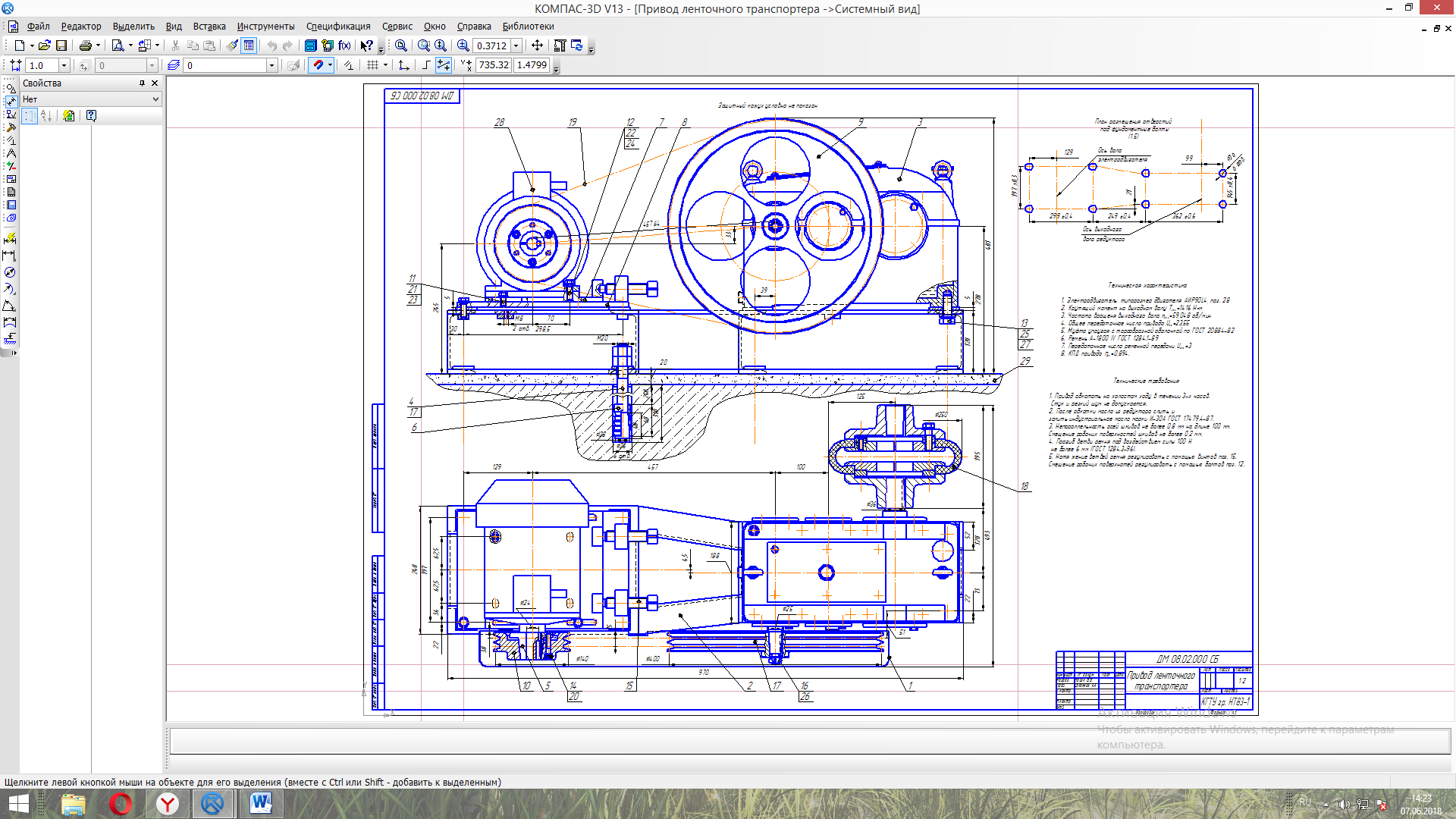Open the Библиотеки menu
This screenshot has width=1456, height=819.
coord(528,26)
